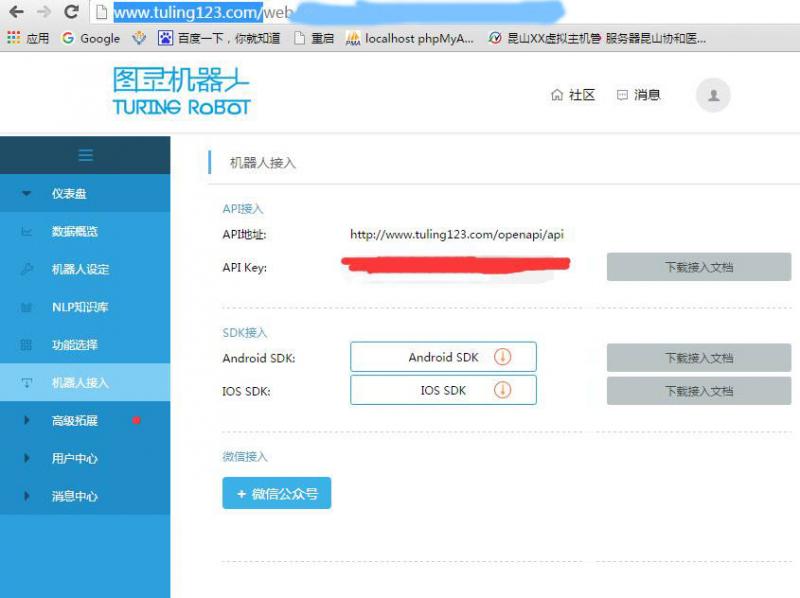
Task: Click the plug icon beside 机器人接入
Action: 27,383
